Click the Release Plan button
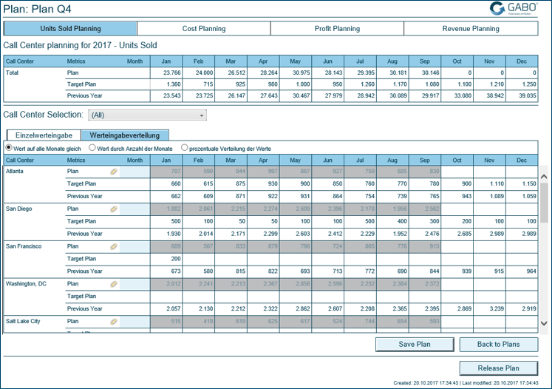The height and width of the screenshot is (389, 552). coord(498,368)
